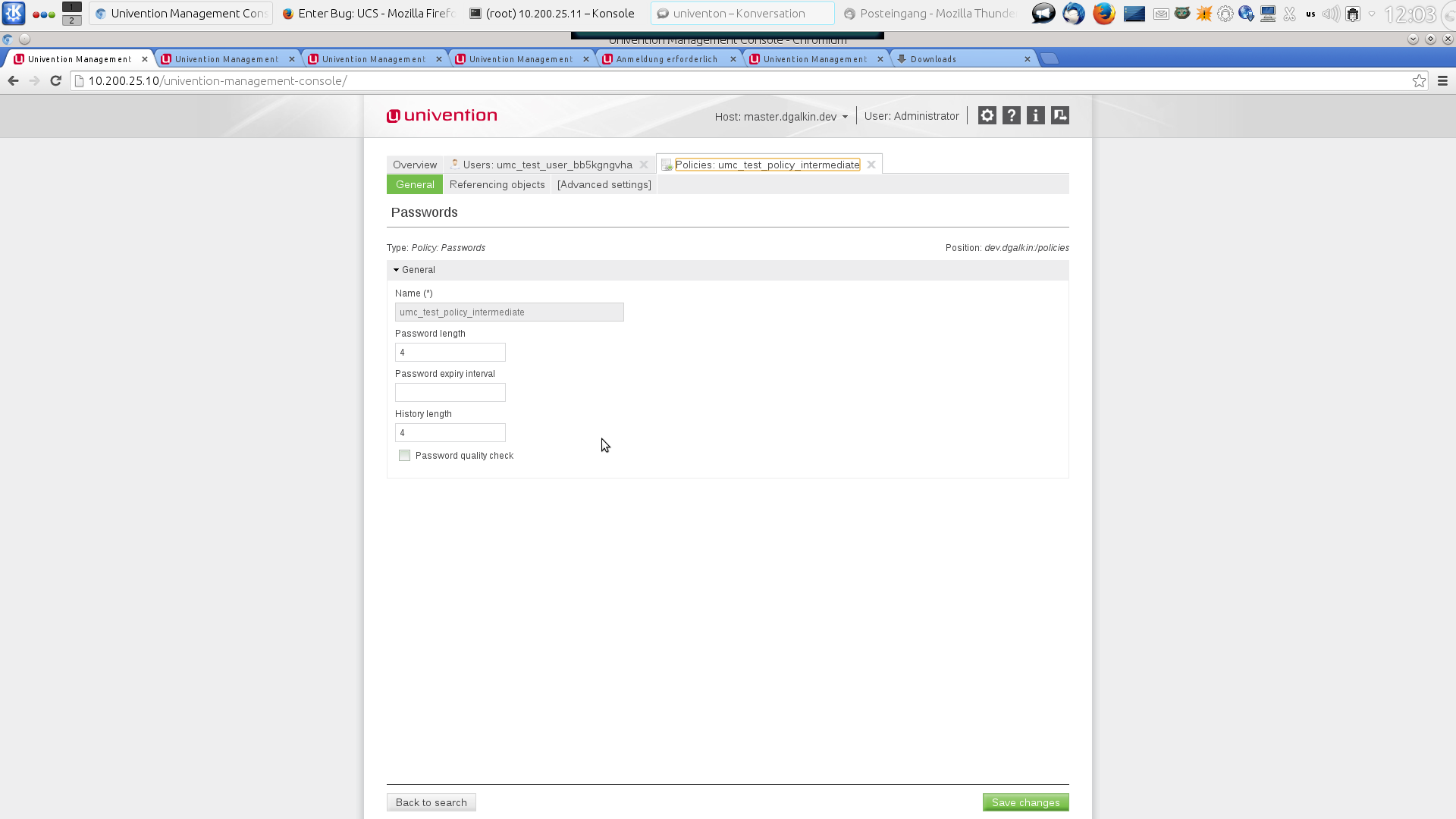1456x819 pixels.
Task: Switch to Users umc_test_user tab
Action: point(547,165)
